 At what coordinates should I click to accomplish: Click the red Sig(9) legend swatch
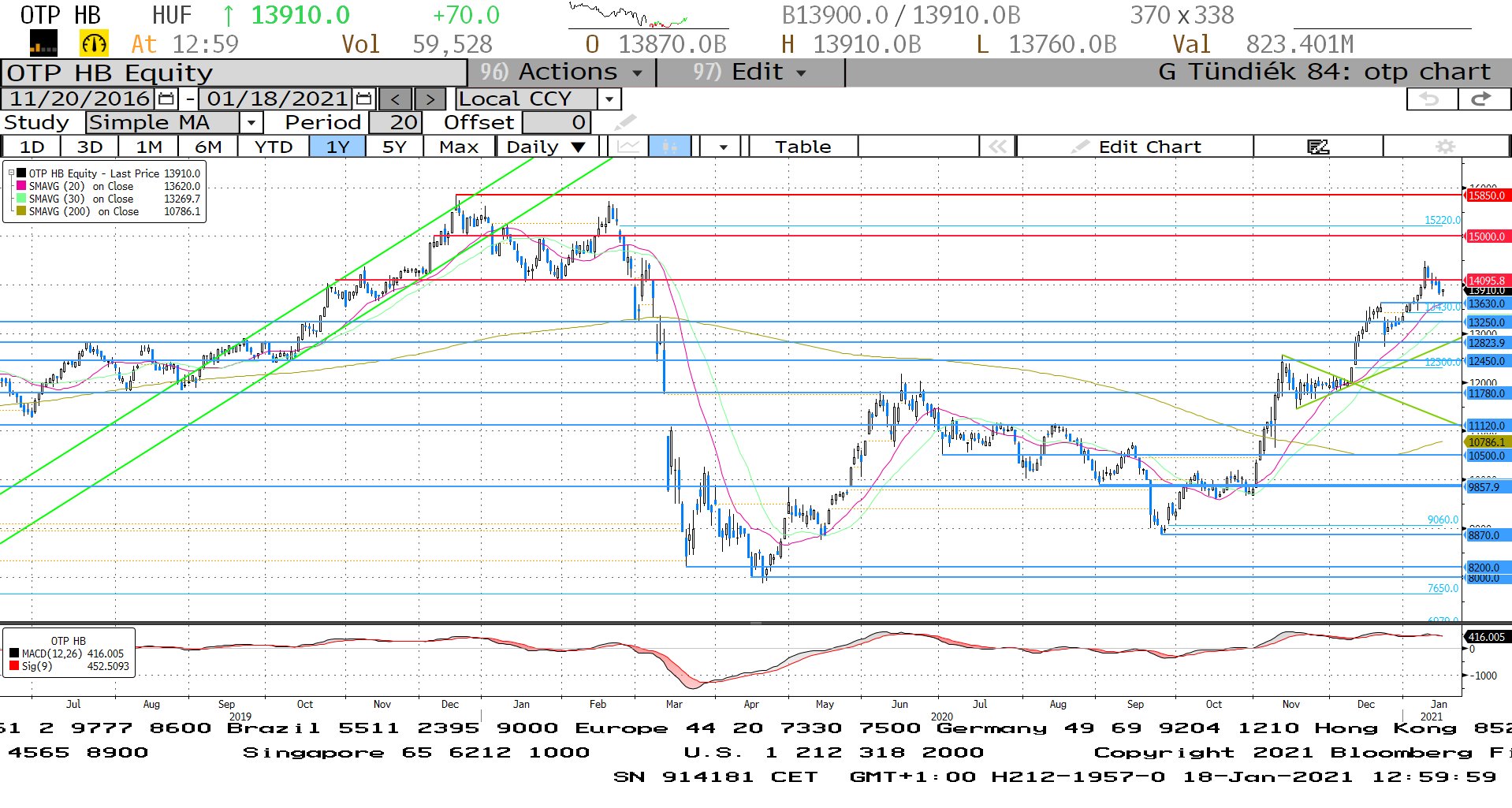14,666
